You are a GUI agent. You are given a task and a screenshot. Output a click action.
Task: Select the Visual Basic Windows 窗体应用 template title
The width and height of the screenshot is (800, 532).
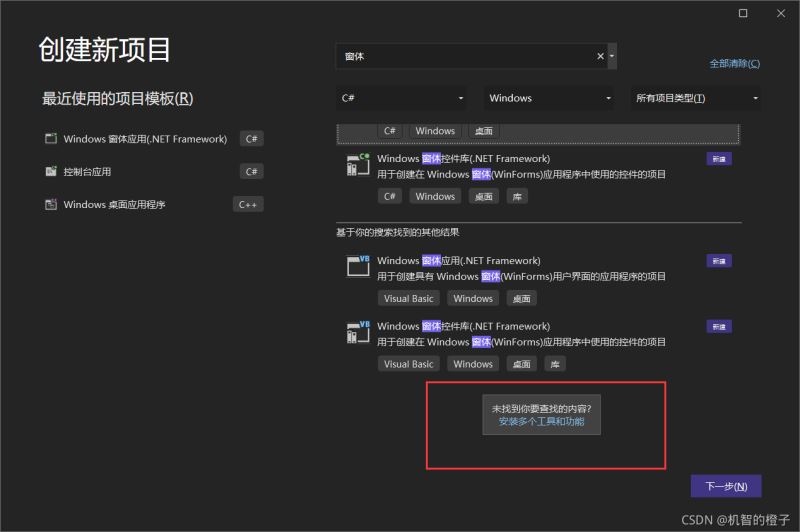click(x=459, y=261)
